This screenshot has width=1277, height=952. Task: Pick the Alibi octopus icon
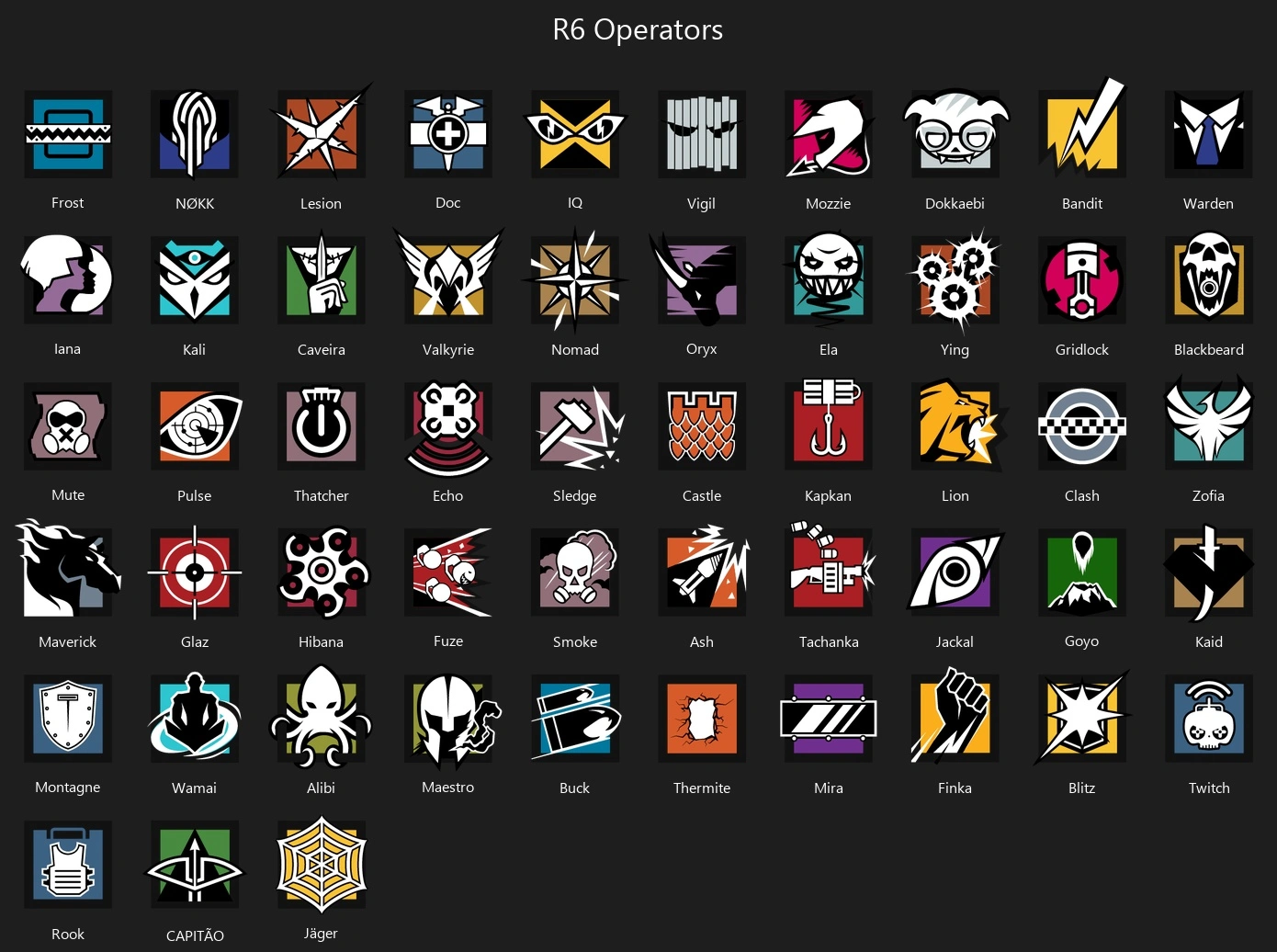pyautogui.click(x=322, y=717)
